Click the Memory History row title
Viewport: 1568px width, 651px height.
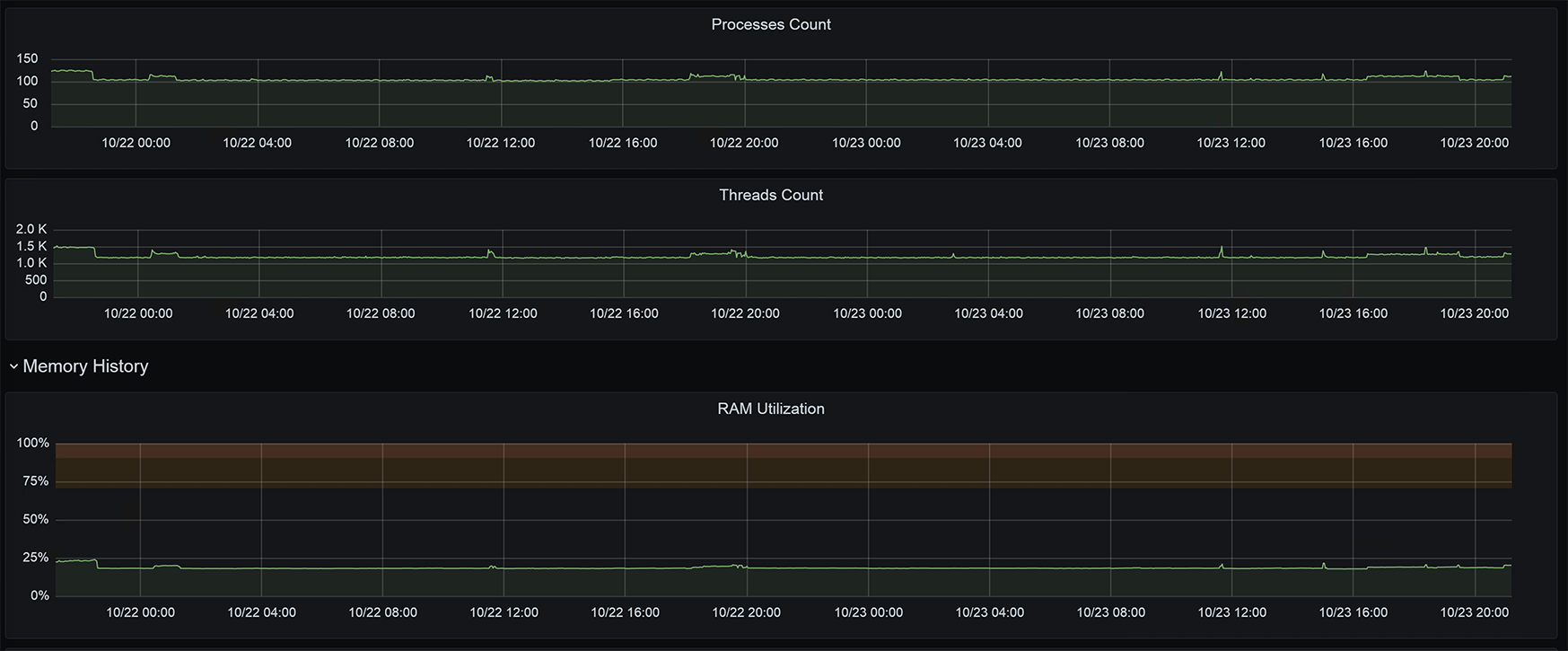[x=85, y=366]
